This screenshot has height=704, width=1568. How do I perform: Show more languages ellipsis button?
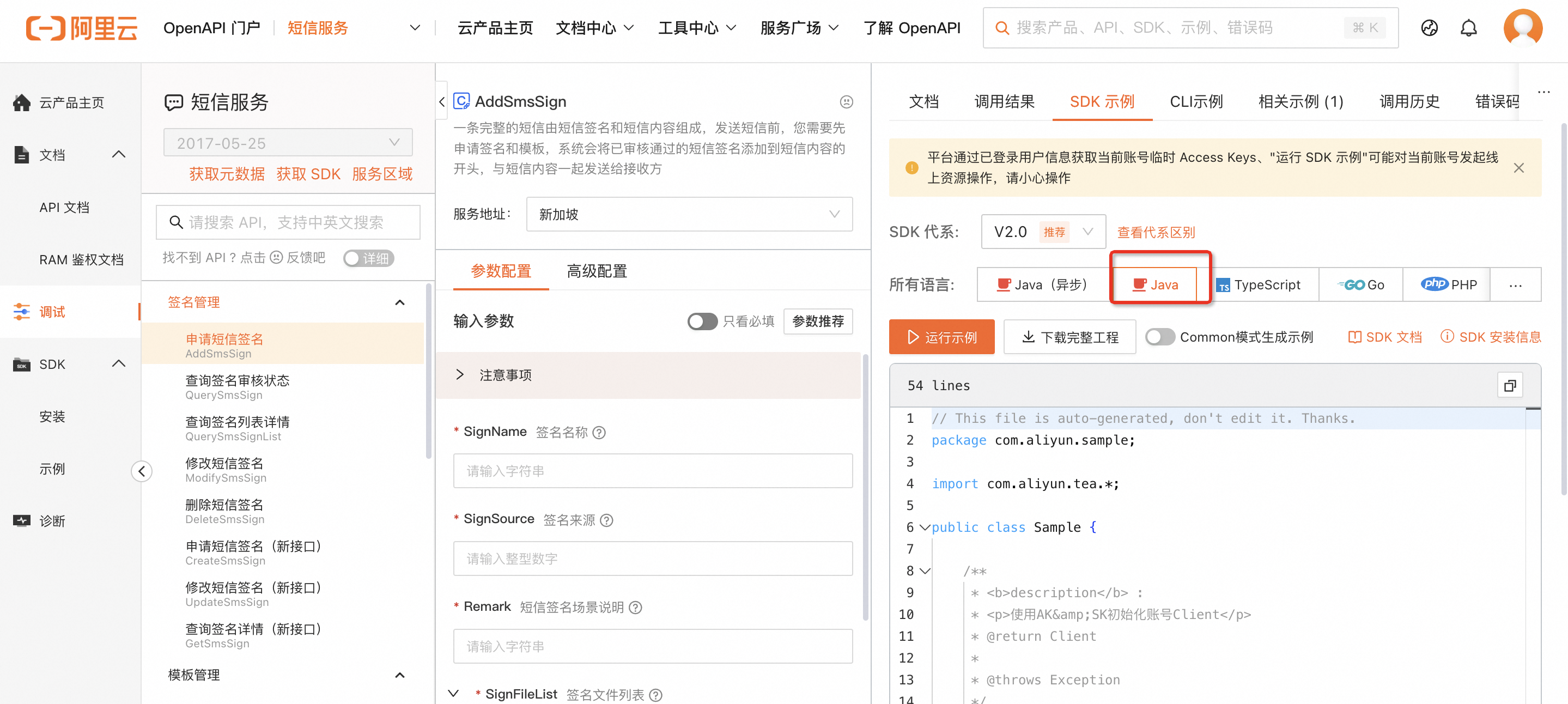click(1516, 284)
